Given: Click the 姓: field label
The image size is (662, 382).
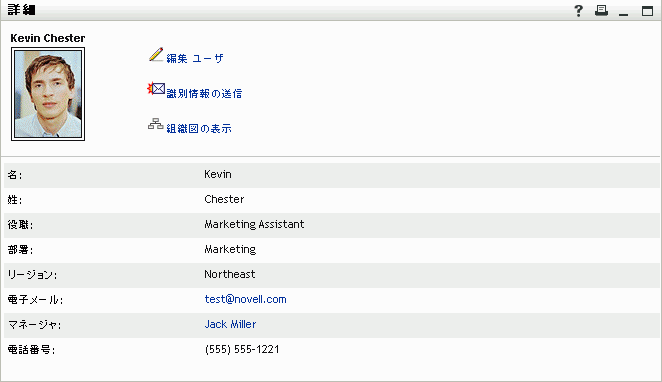Looking at the screenshot, I should pyautogui.click(x=15, y=200).
